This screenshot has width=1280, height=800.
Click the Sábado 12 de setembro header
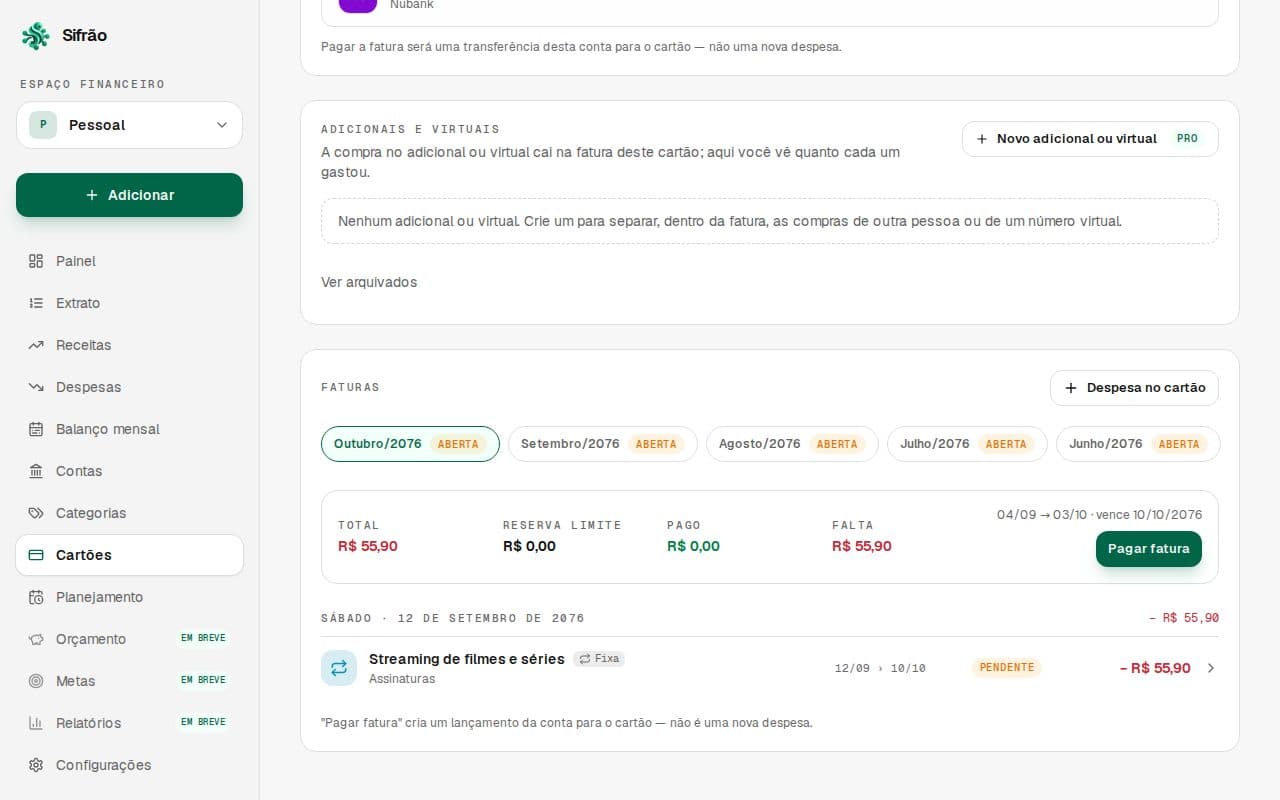[453, 618]
